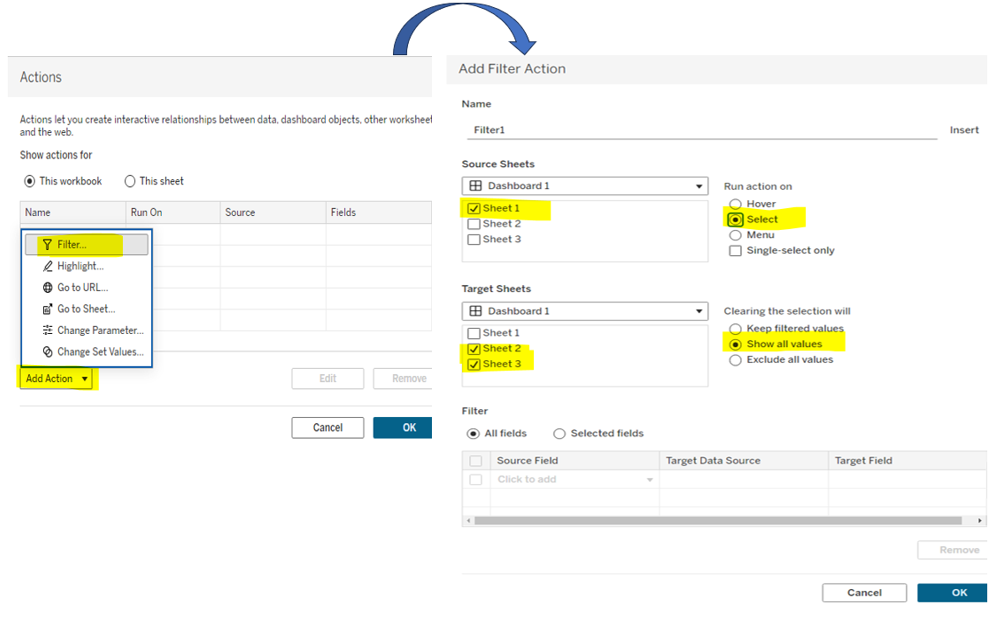Click the Target Sheets dashboard grid icon

(476, 311)
